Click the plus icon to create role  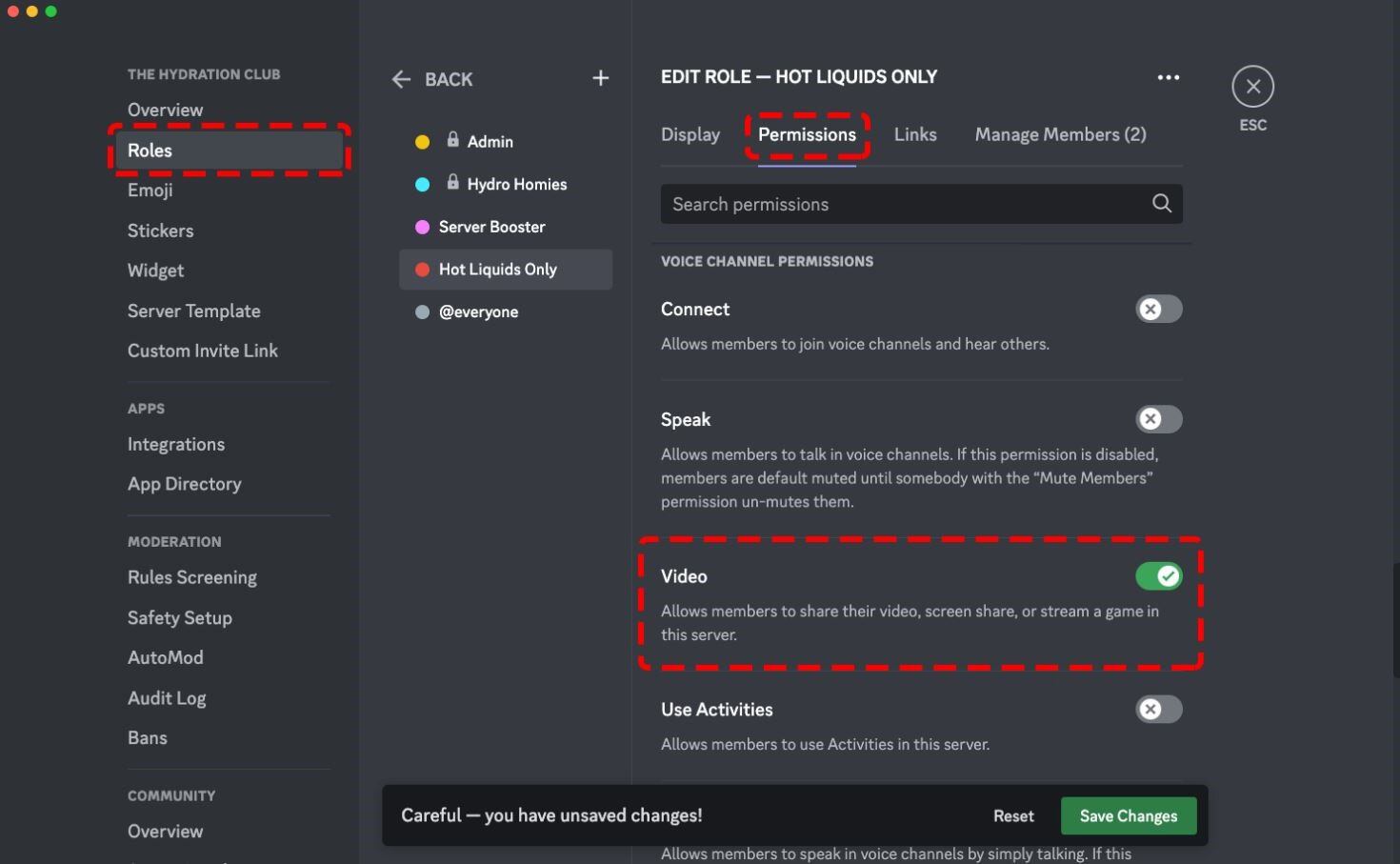point(600,78)
